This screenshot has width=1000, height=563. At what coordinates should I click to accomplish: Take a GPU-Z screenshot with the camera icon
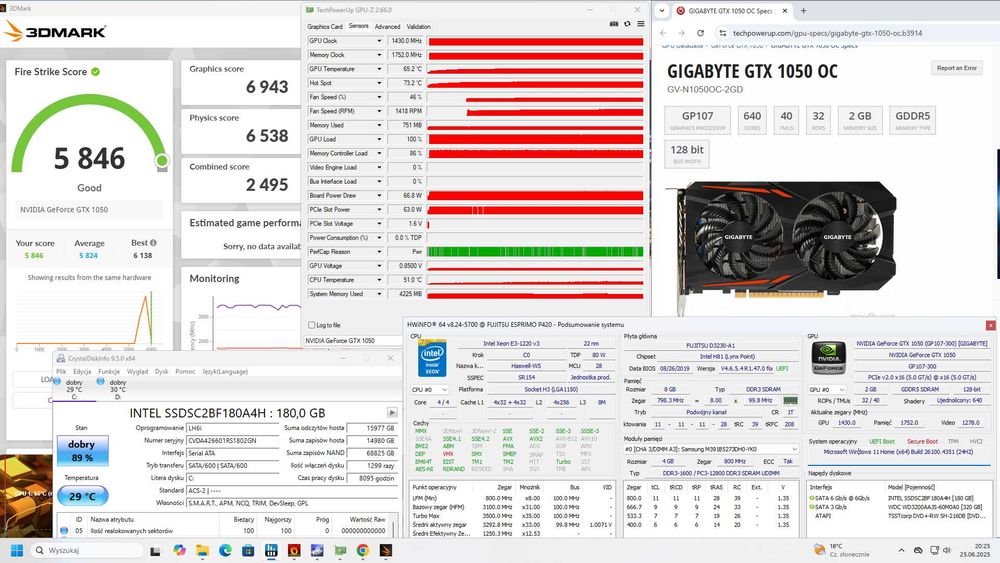point(614,24)
